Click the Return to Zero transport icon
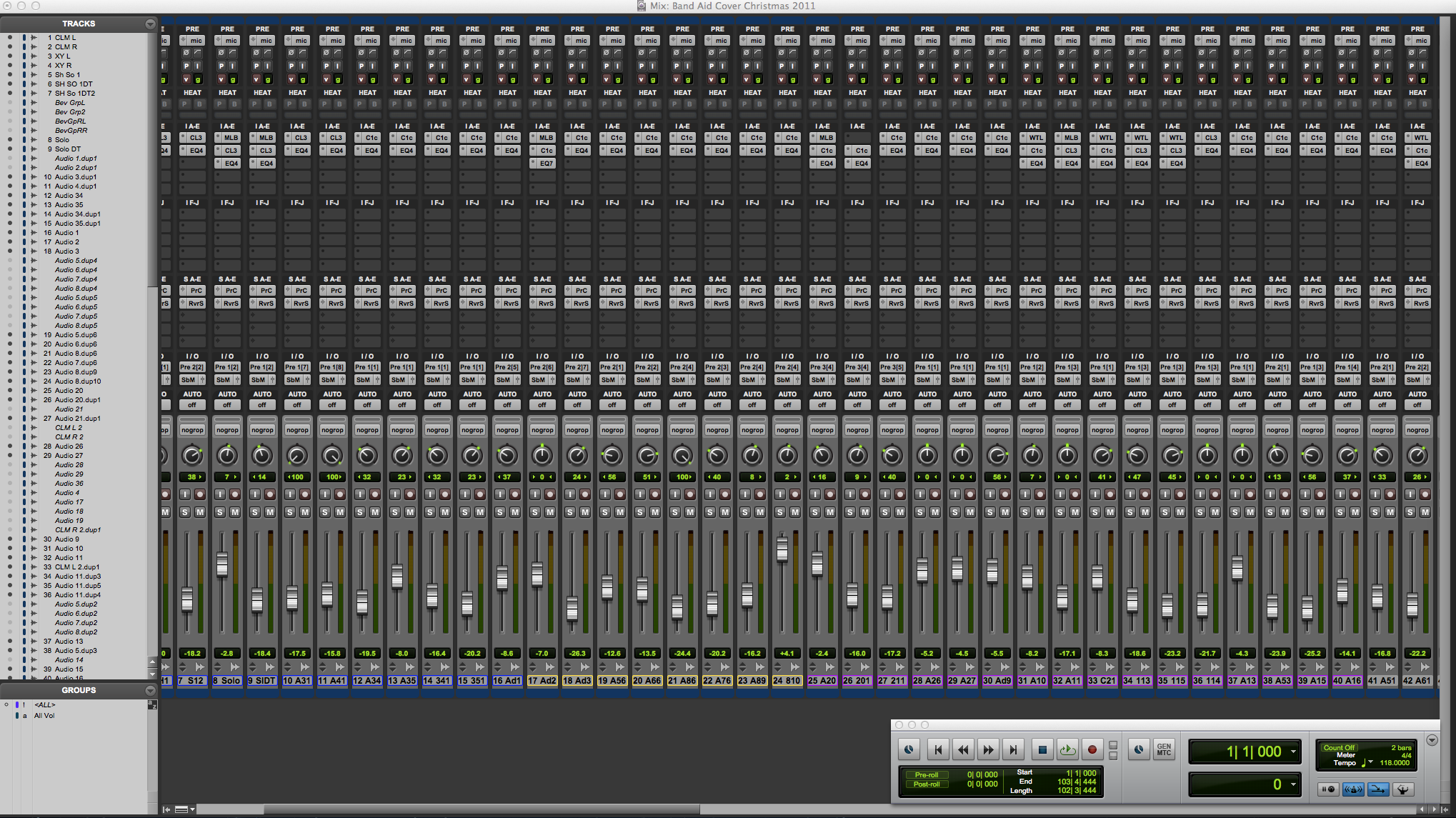1456x818 pixels. coord(939,750)
